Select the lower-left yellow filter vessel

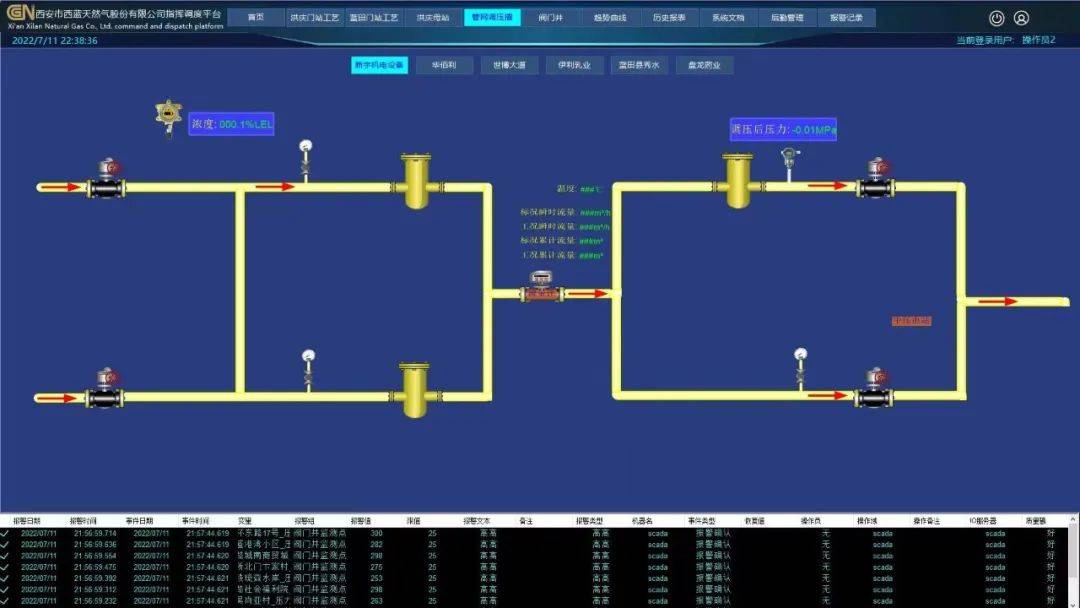pos(413,390)
